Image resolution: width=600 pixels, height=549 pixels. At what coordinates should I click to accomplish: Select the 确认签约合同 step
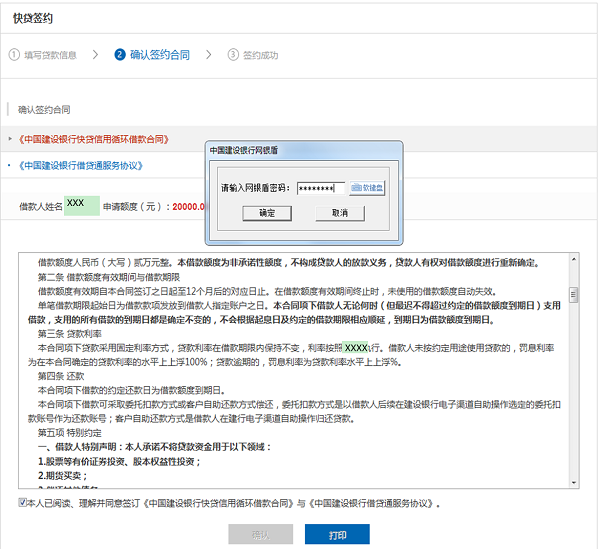coord(159,55)
